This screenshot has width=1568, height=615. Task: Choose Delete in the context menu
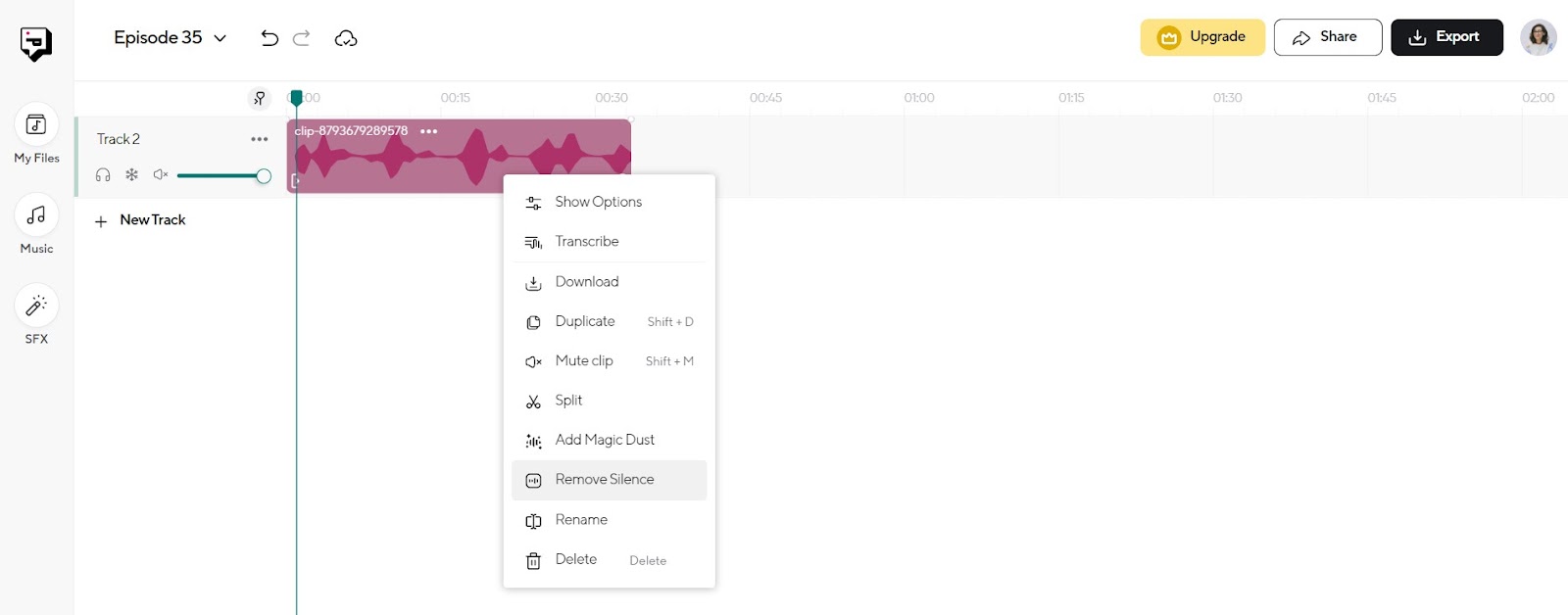point(609,560)
